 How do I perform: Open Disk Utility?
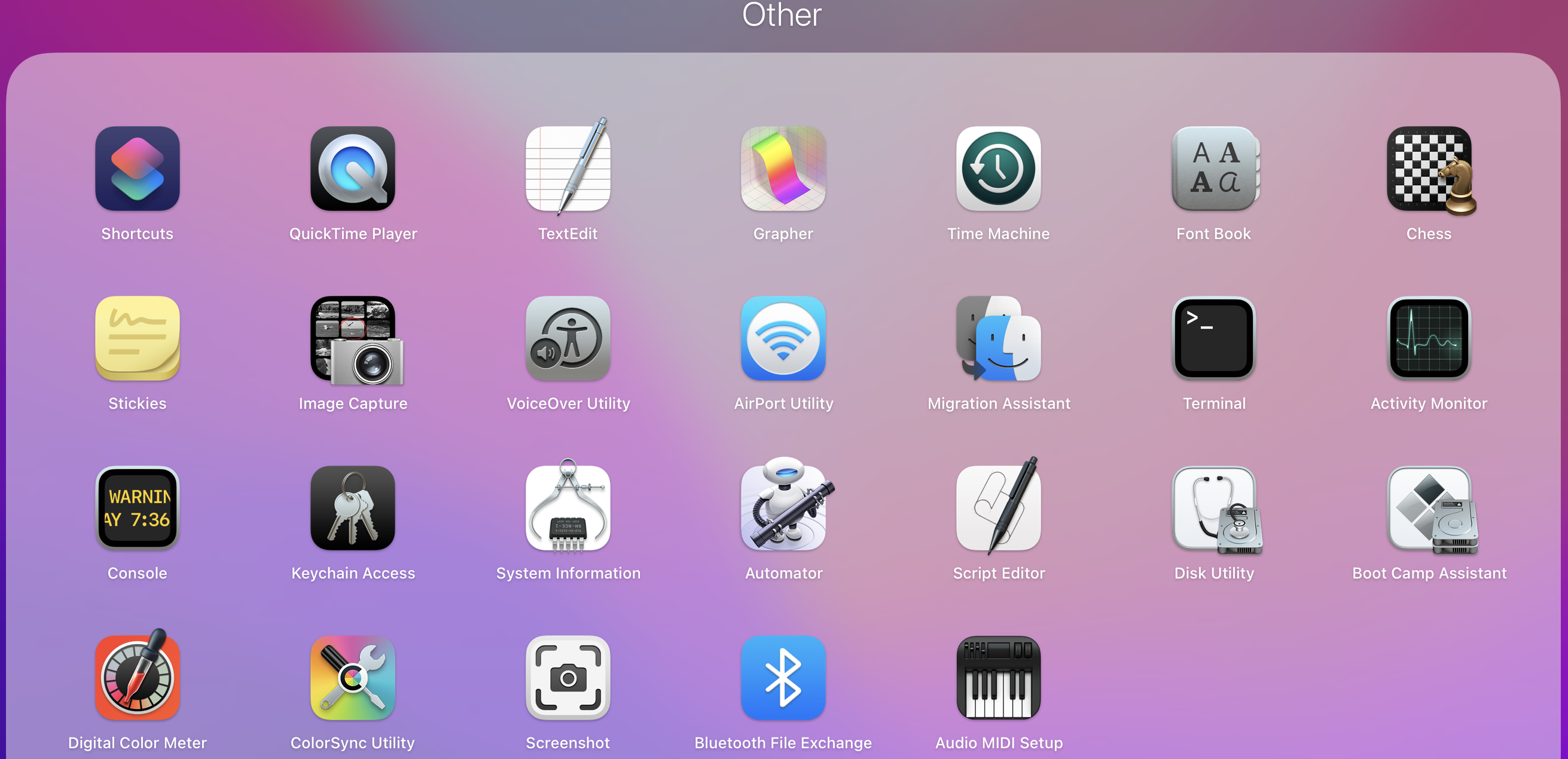click(1214, 508)
